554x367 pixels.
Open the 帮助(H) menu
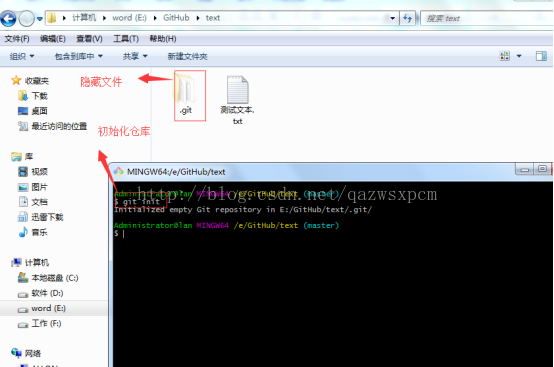coord(163,39)
